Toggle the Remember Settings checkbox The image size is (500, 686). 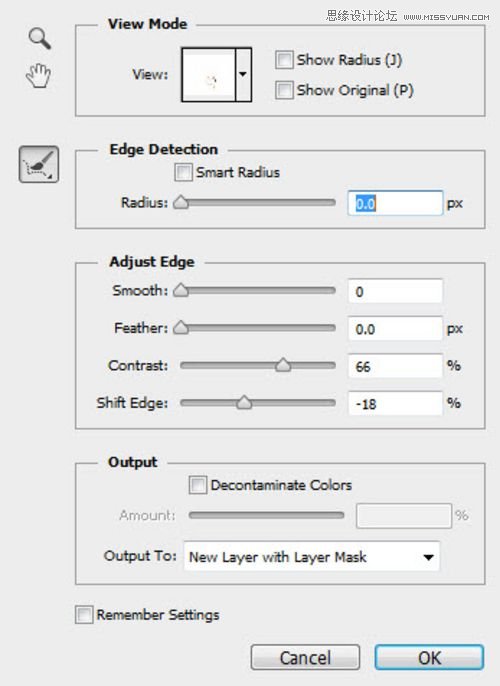pyautogui.click(x=84, y=615)
